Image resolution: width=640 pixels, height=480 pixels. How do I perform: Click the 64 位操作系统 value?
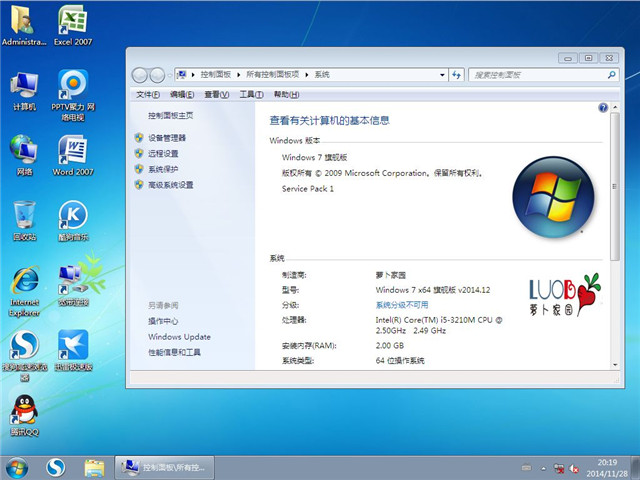tap(400, 361)
